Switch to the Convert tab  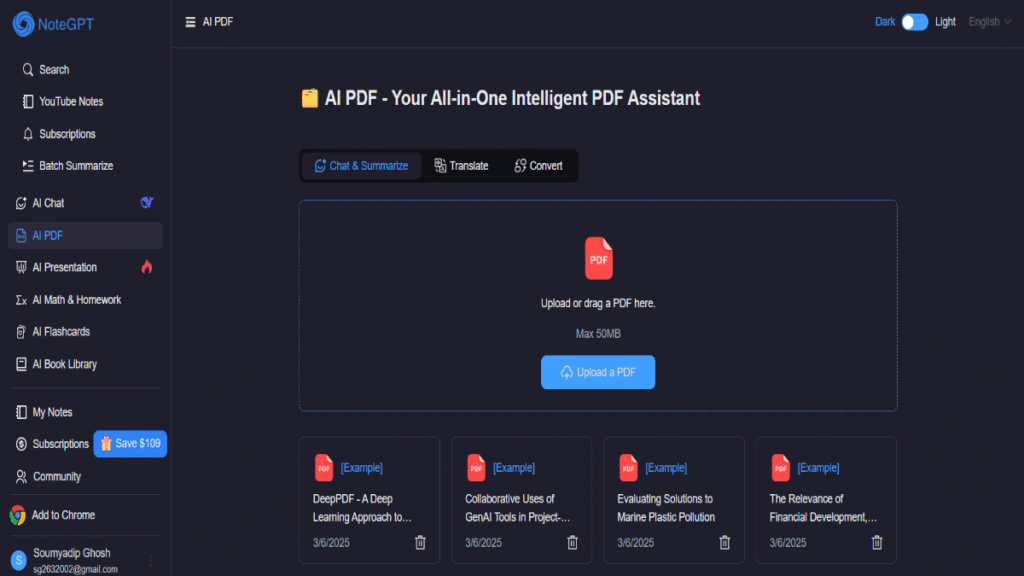(x=538, y=166)
